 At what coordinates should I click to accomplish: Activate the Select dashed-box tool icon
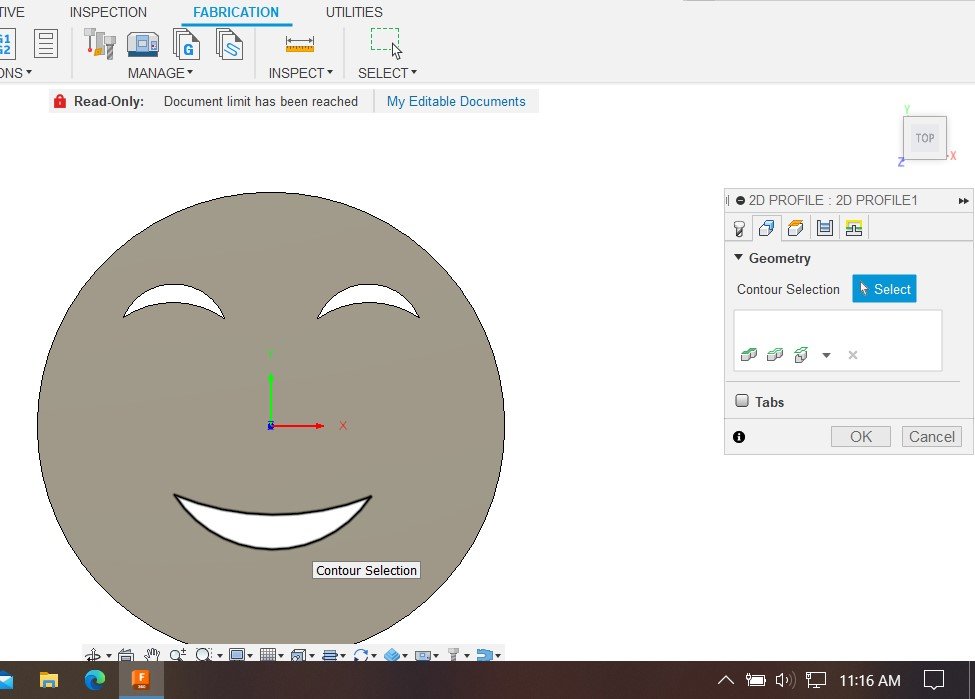click(386, 43)
